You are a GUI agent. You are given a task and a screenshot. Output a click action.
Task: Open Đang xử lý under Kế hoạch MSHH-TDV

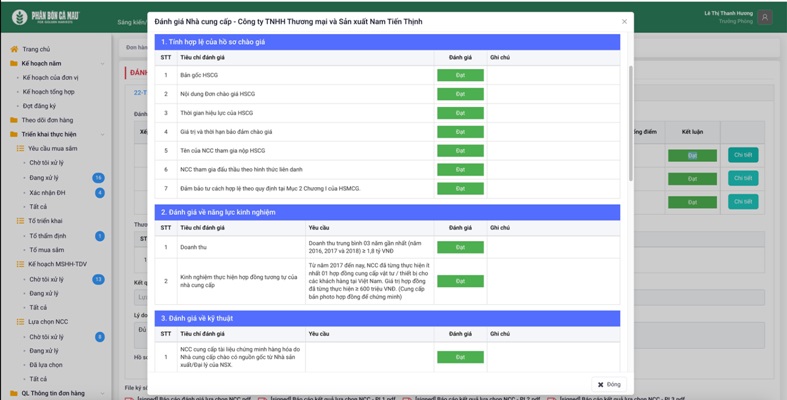(44, 294)
